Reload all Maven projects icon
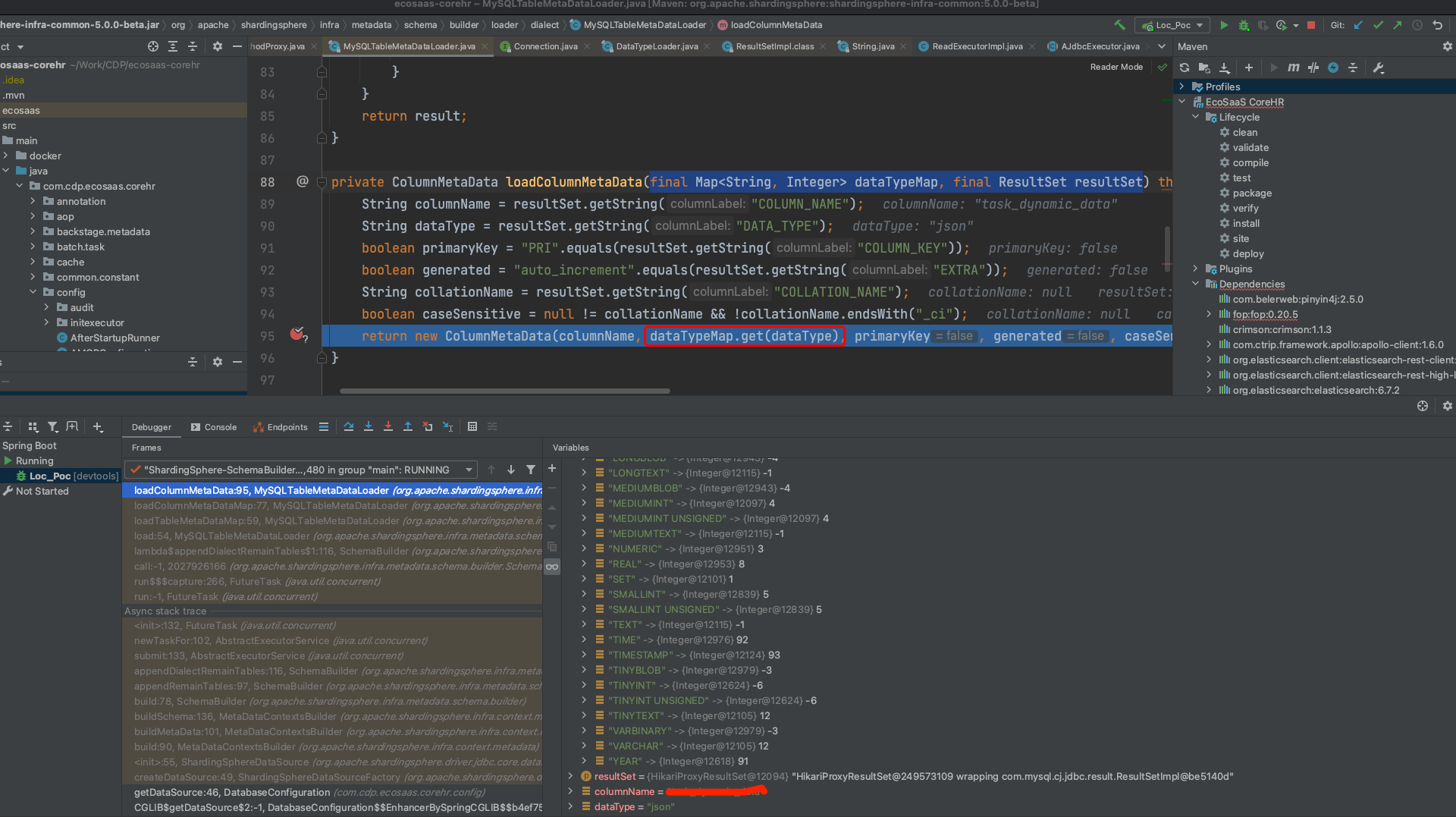This screenshot has width=1456, height=817. point(1185,68)
